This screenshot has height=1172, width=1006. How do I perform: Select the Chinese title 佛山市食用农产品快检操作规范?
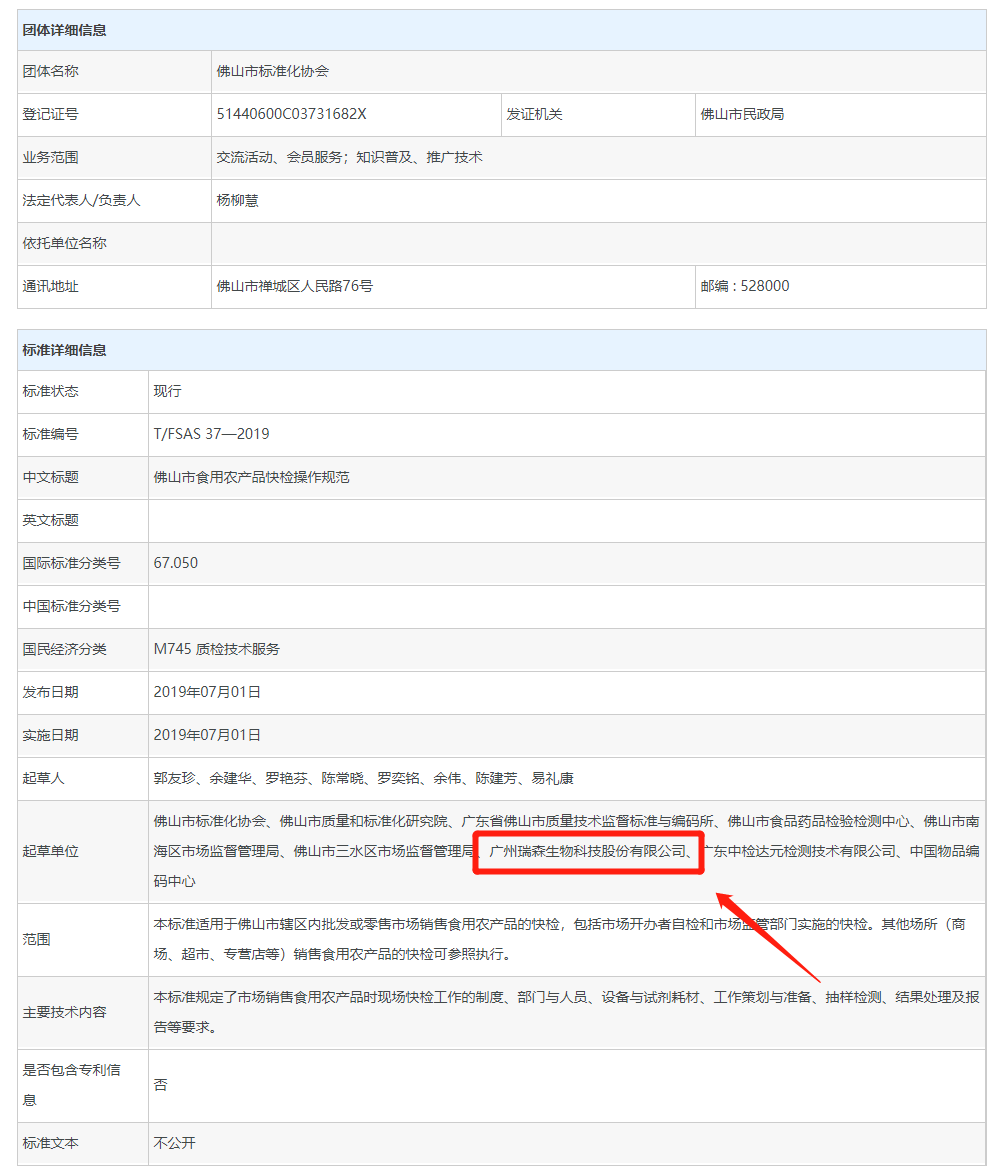252,477
